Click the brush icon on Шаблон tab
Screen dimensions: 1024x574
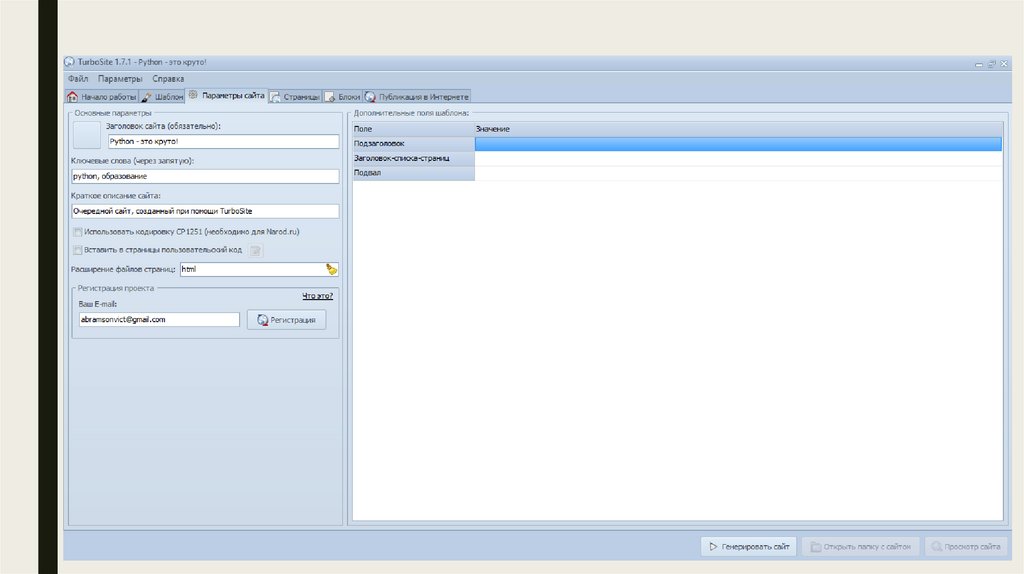click(x=147, y=97)
